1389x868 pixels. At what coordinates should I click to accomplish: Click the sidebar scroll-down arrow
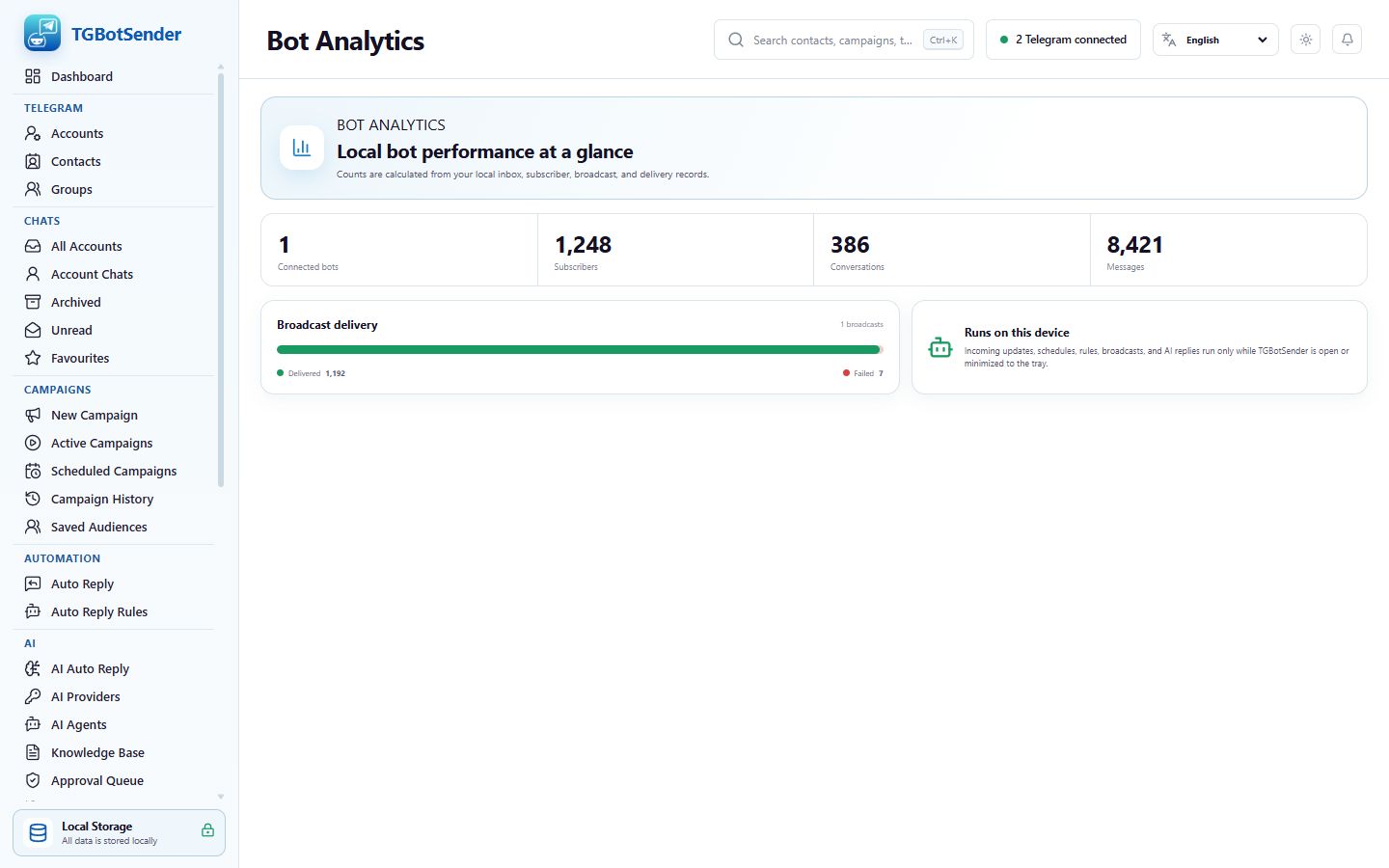click(221, 797)
